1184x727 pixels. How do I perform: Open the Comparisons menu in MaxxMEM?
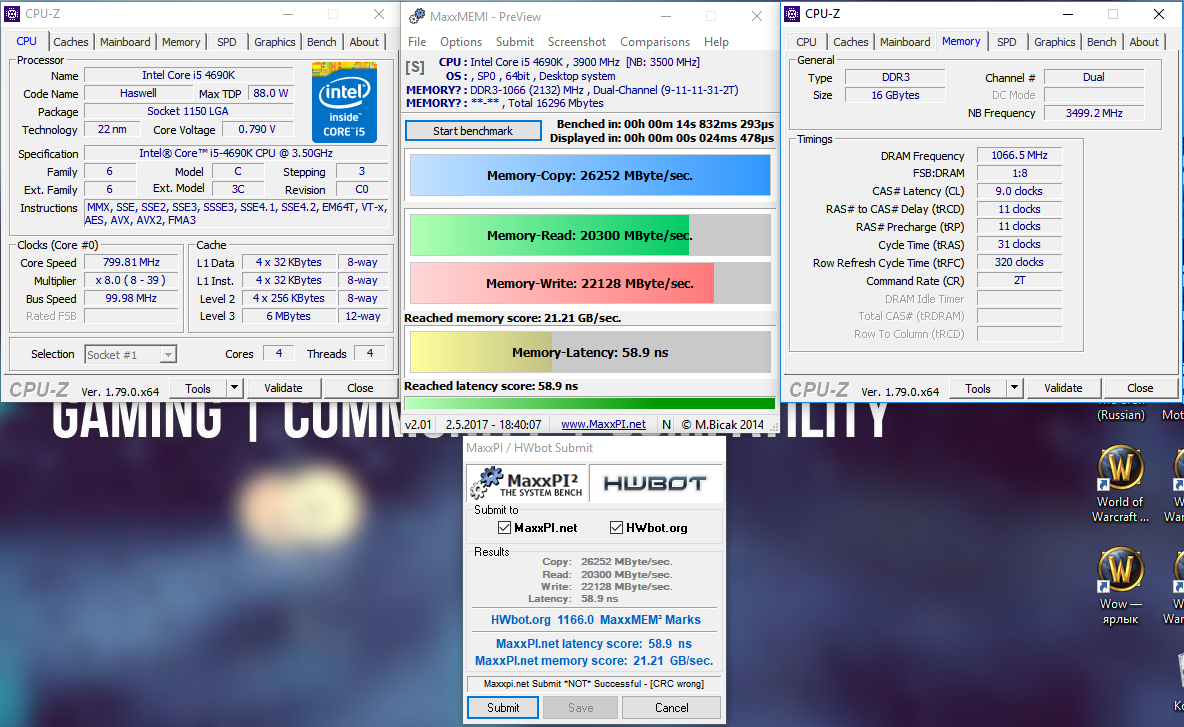click(x=655, y=42)
